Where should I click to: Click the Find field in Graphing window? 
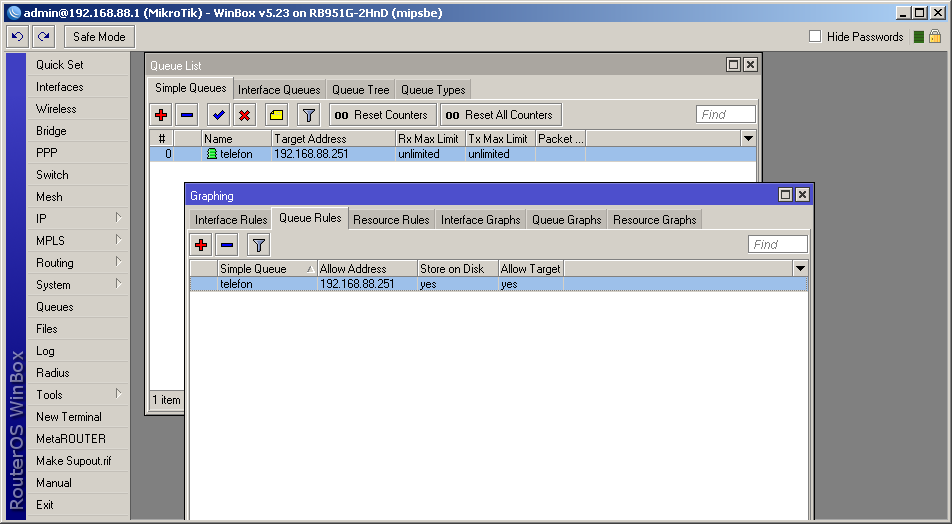click(778, 244)
